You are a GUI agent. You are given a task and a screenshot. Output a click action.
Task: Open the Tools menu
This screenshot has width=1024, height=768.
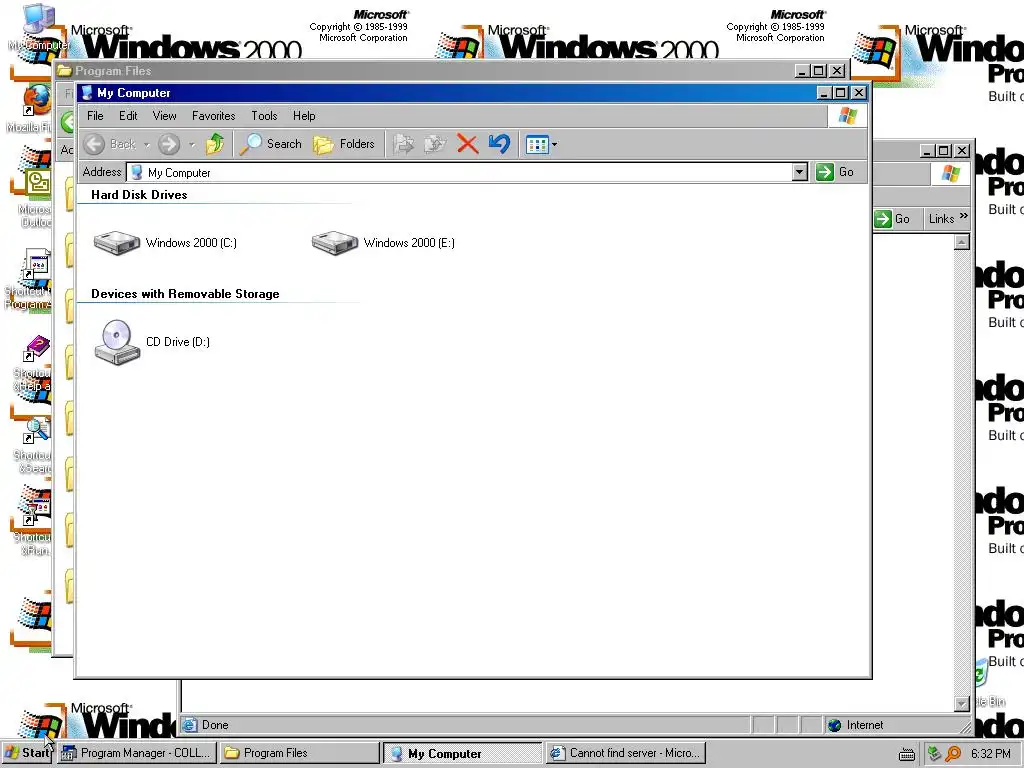point(264,116)
